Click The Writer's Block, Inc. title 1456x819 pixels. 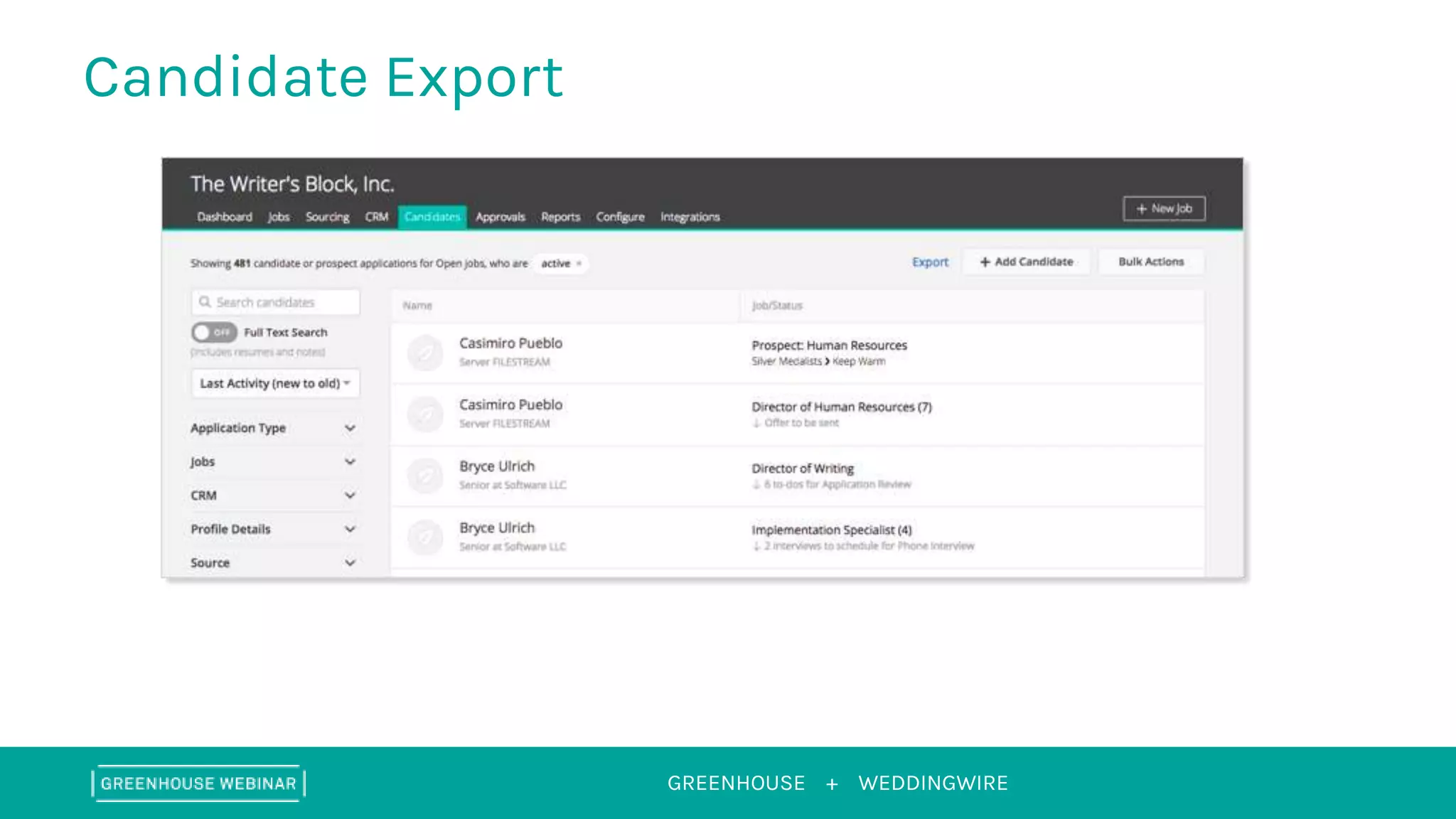292,184
